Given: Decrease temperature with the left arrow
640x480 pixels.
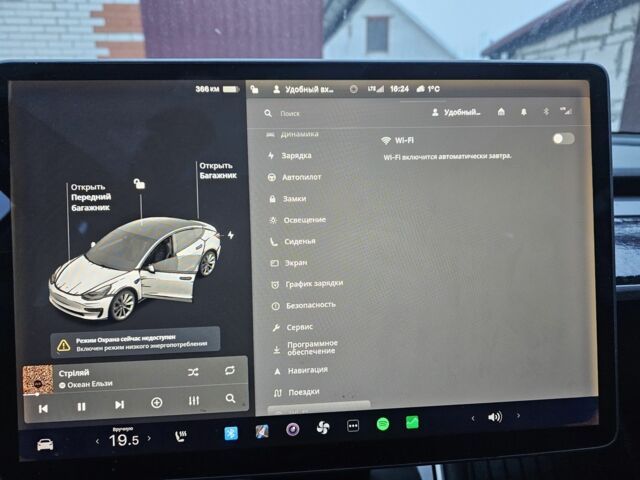Looking at the screenshot, I should (x=97, y=440).
